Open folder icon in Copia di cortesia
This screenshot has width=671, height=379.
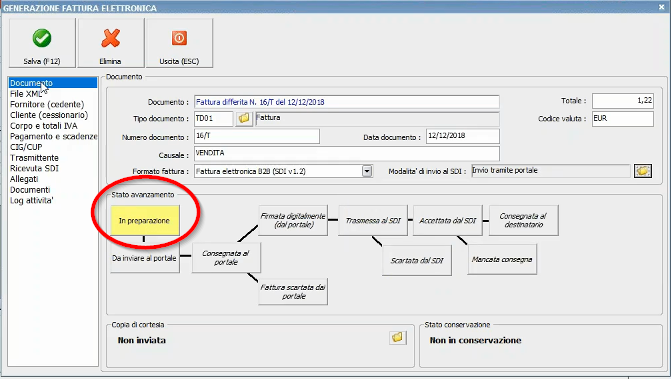point(398,337)
